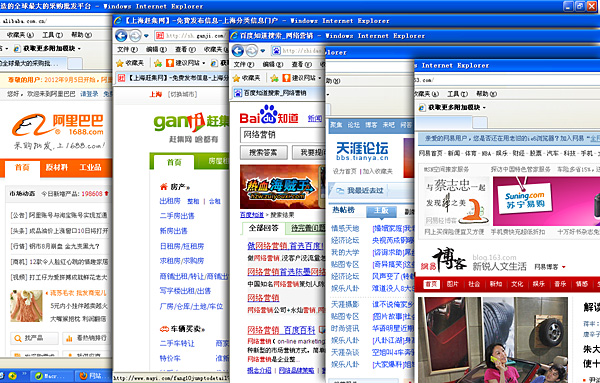Click 新闻 link beside Baidu logo
This screenshot has width=600, height=383.
[x=315, y=119]
